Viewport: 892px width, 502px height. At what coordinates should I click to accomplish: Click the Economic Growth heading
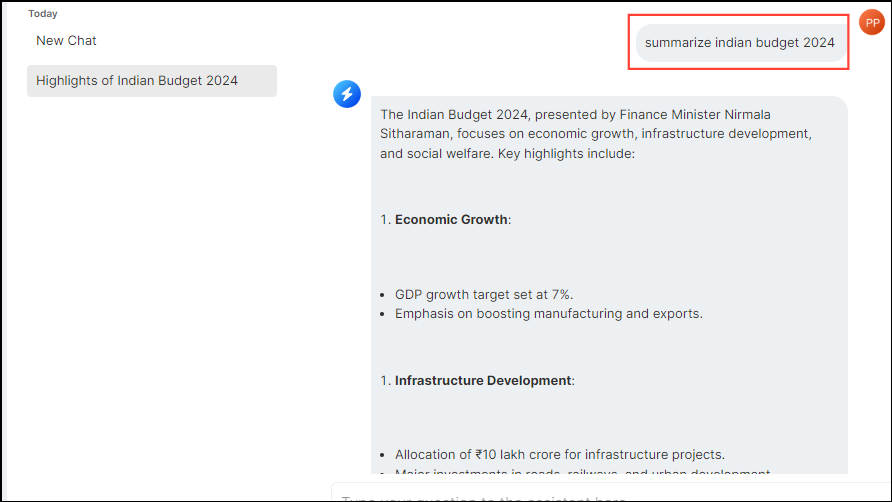coord(451,220)
